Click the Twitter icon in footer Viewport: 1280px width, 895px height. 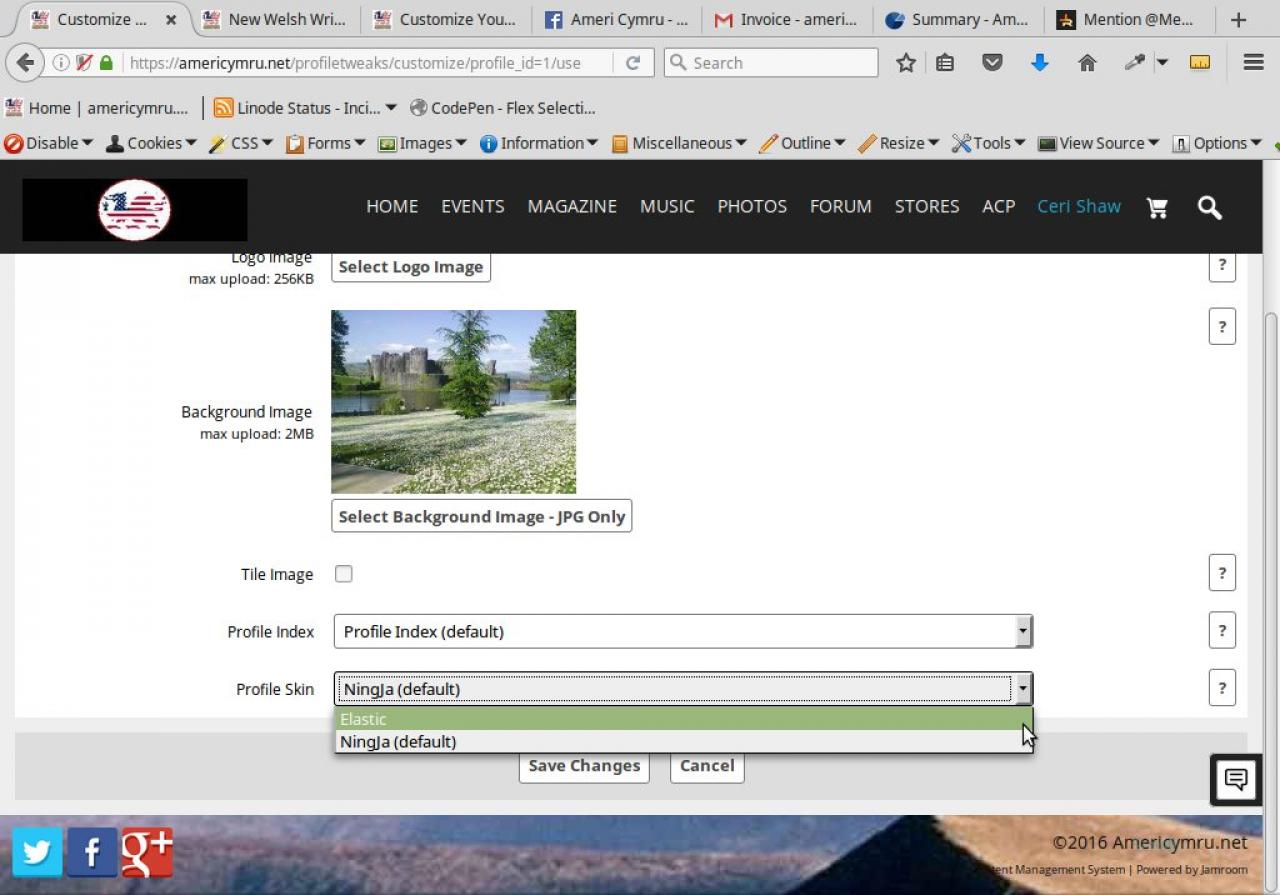coord(38,852)
